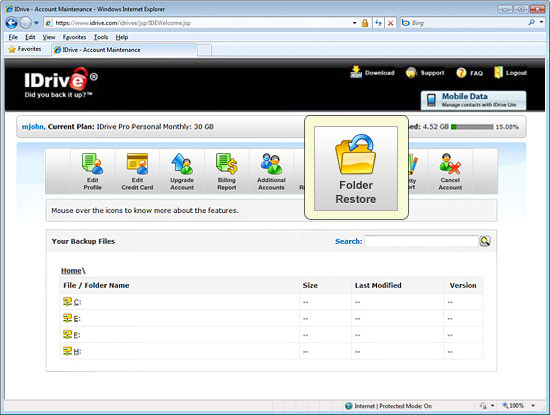Open the Tools menu
This screenshot has width=550, height=415.
(x=101, y=37)
